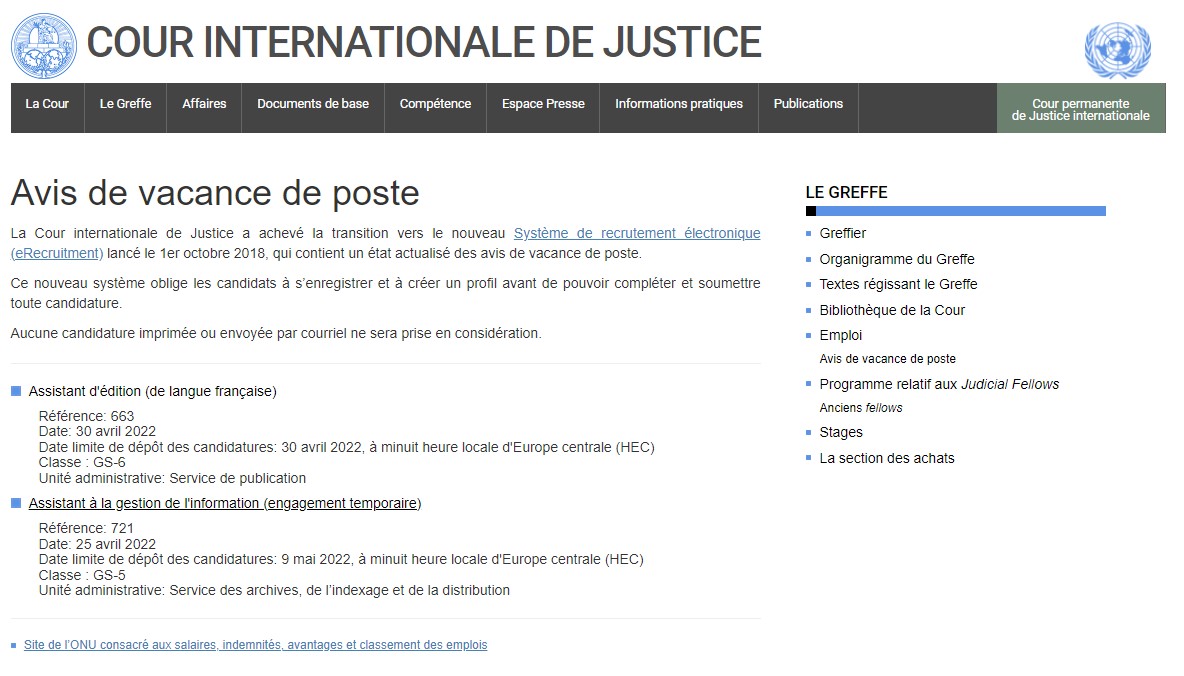Open Organigramme du Greffe in sidebar

coord(896,259)
